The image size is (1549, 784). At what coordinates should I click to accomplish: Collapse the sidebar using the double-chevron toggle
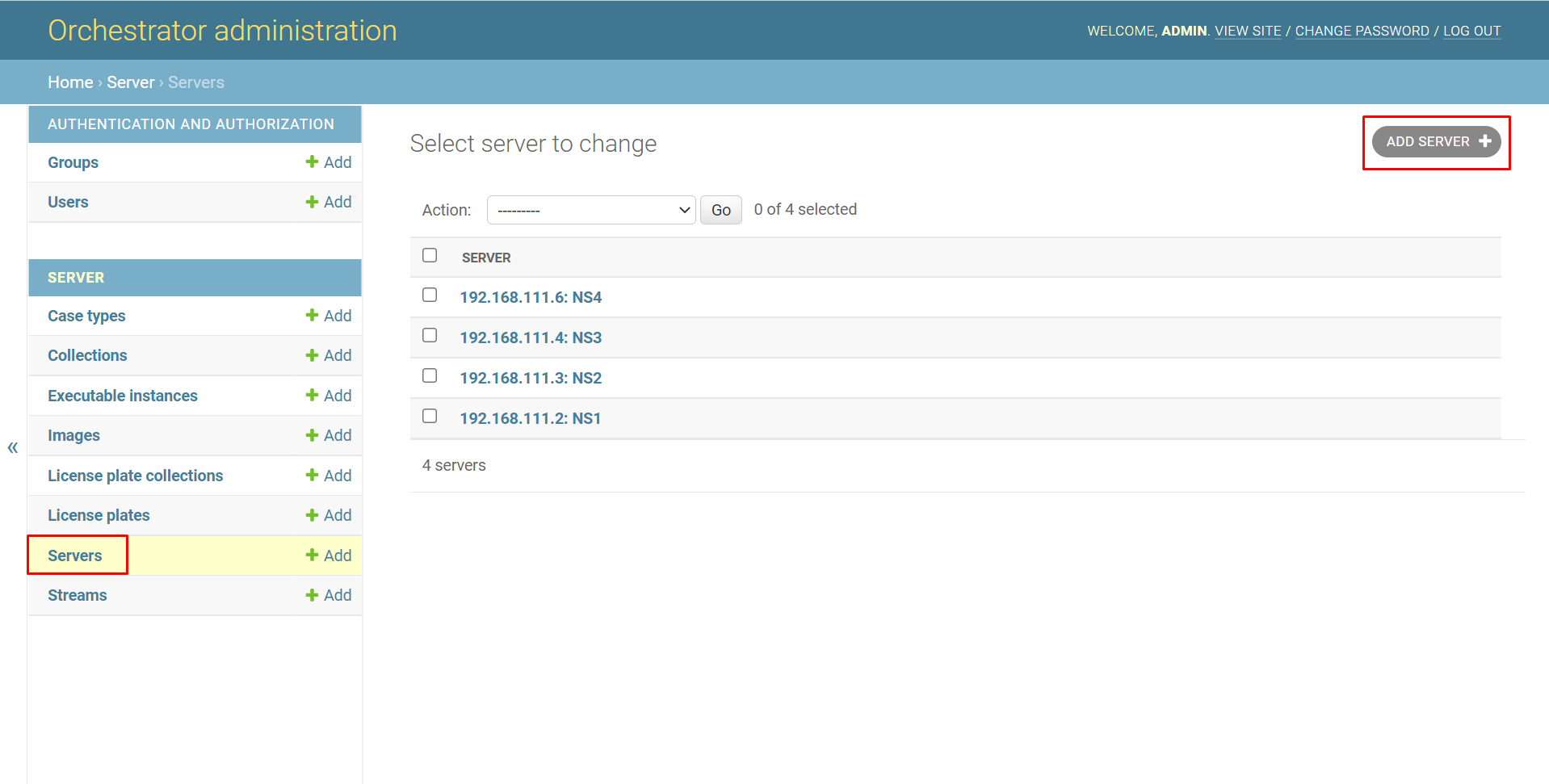click(x=13, y=447)
